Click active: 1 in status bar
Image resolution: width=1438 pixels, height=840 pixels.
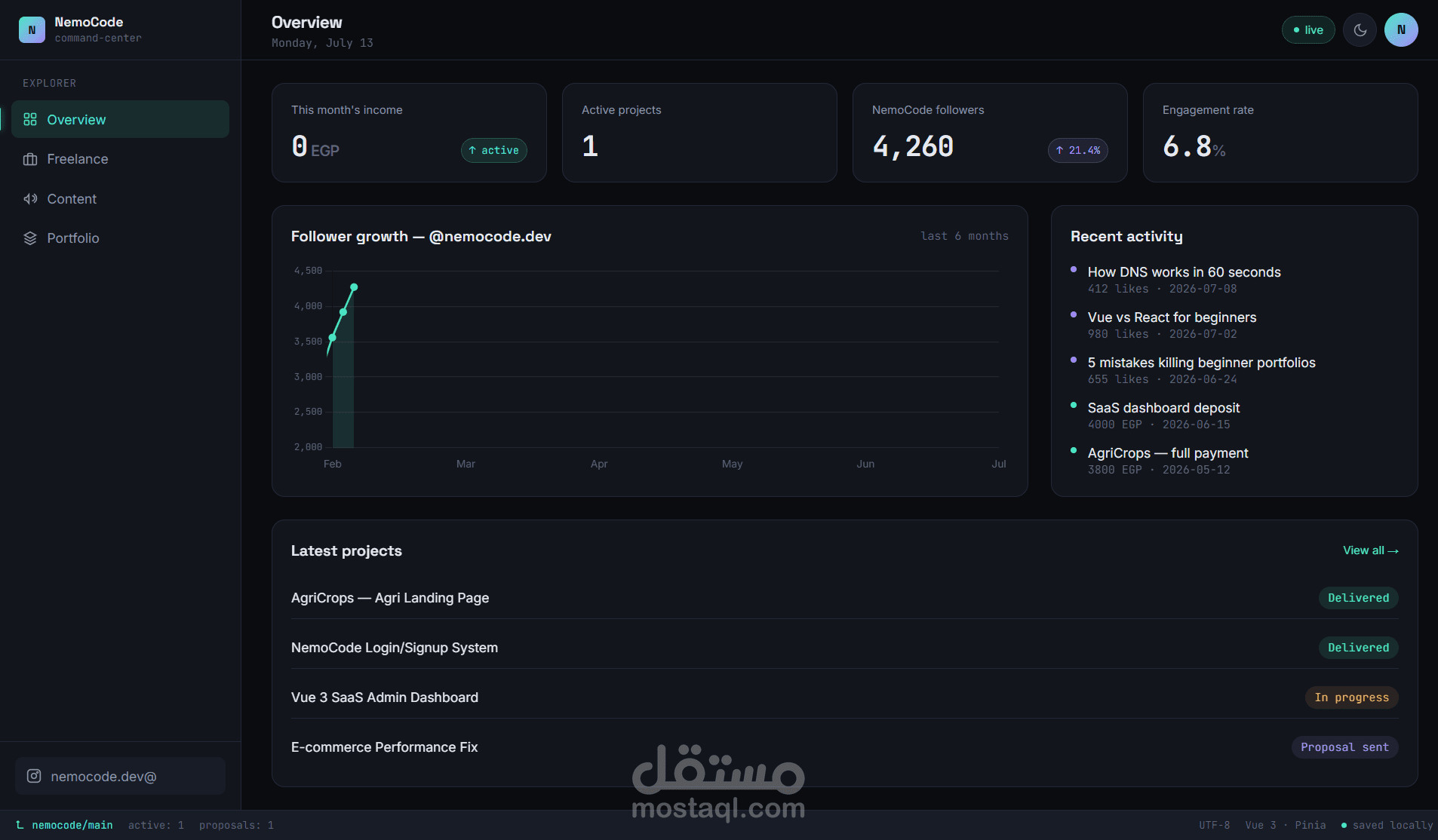pos(156,825)
